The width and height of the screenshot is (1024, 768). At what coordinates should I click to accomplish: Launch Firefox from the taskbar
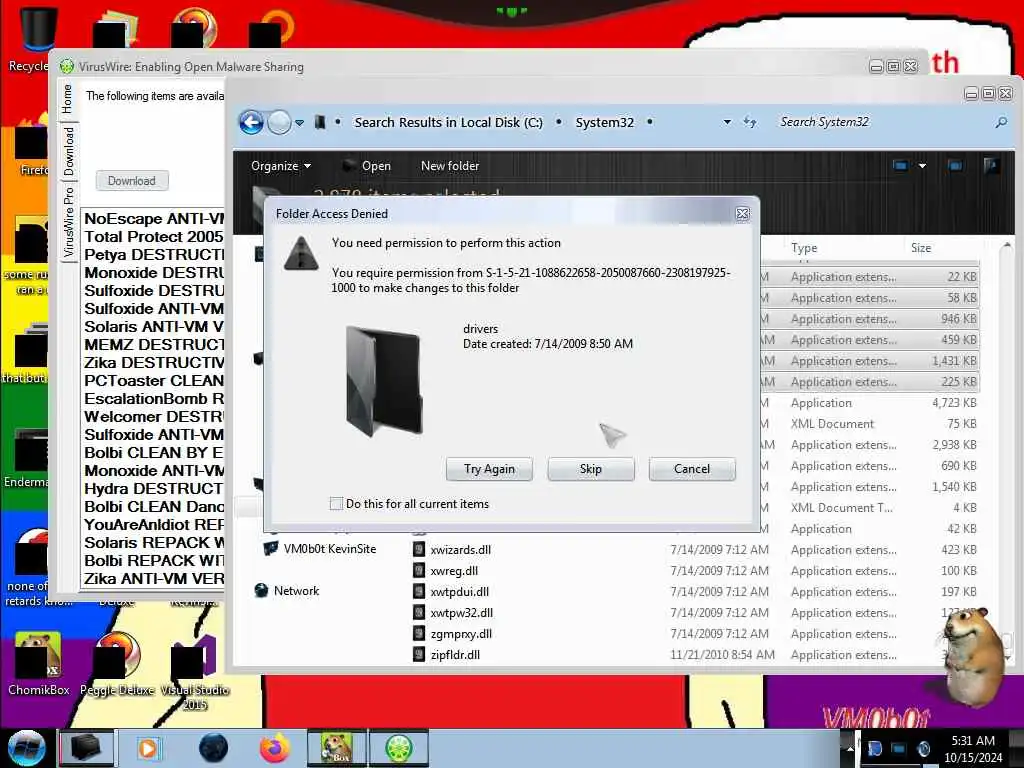[x=275, y=748]
